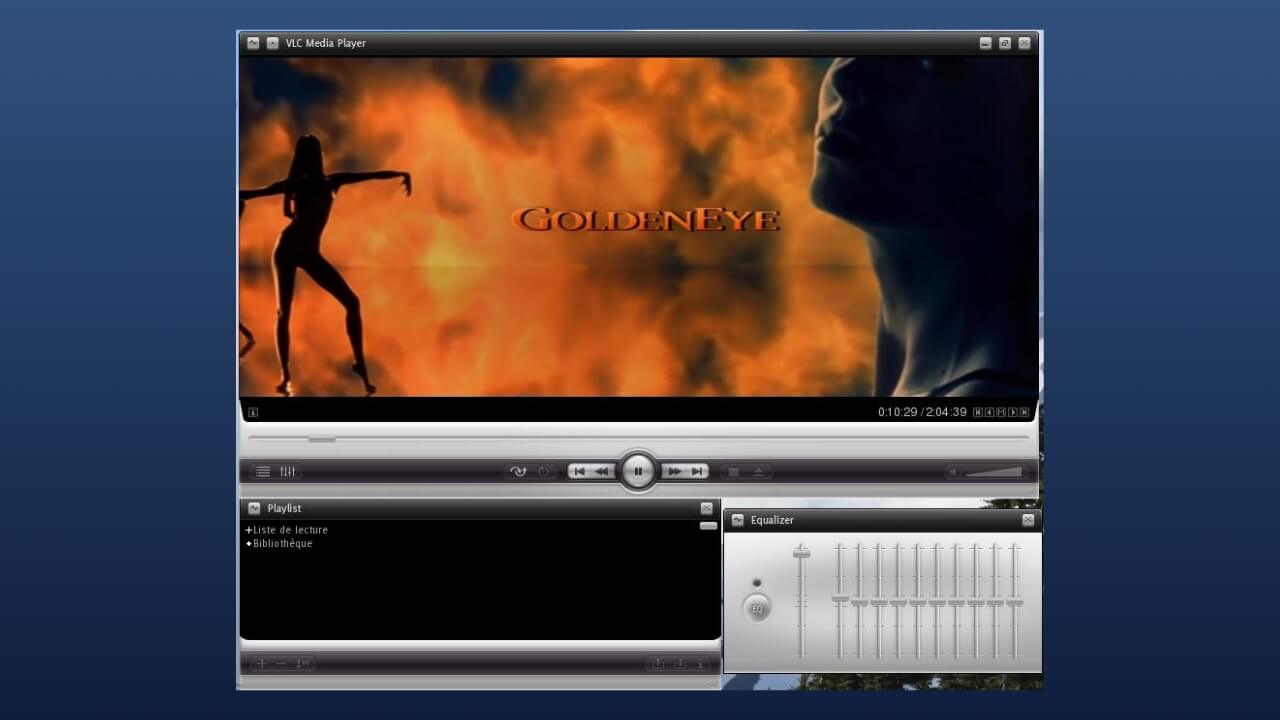The height and width of the screenshot is (720, 1280).
Task: Open the Equalizer window title icon menu
Action: 738,520
